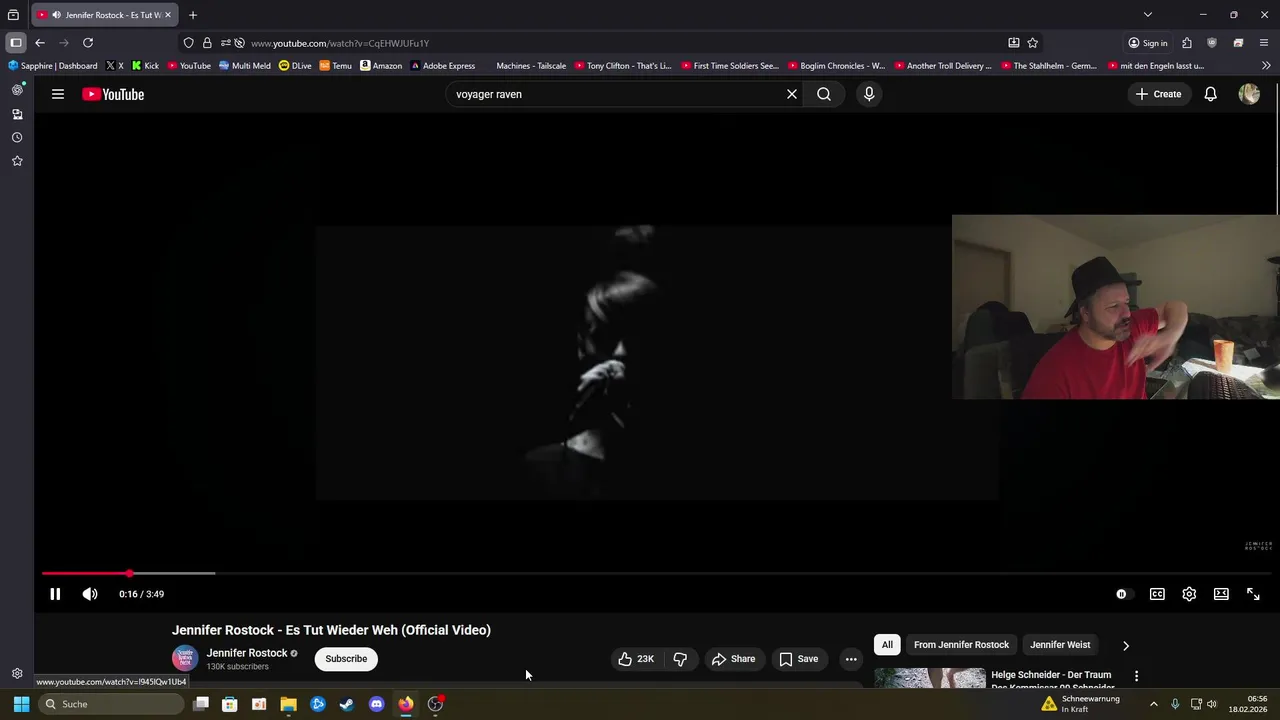Open Discord from taskbar

pyautogui.click(x=376, y=704)
